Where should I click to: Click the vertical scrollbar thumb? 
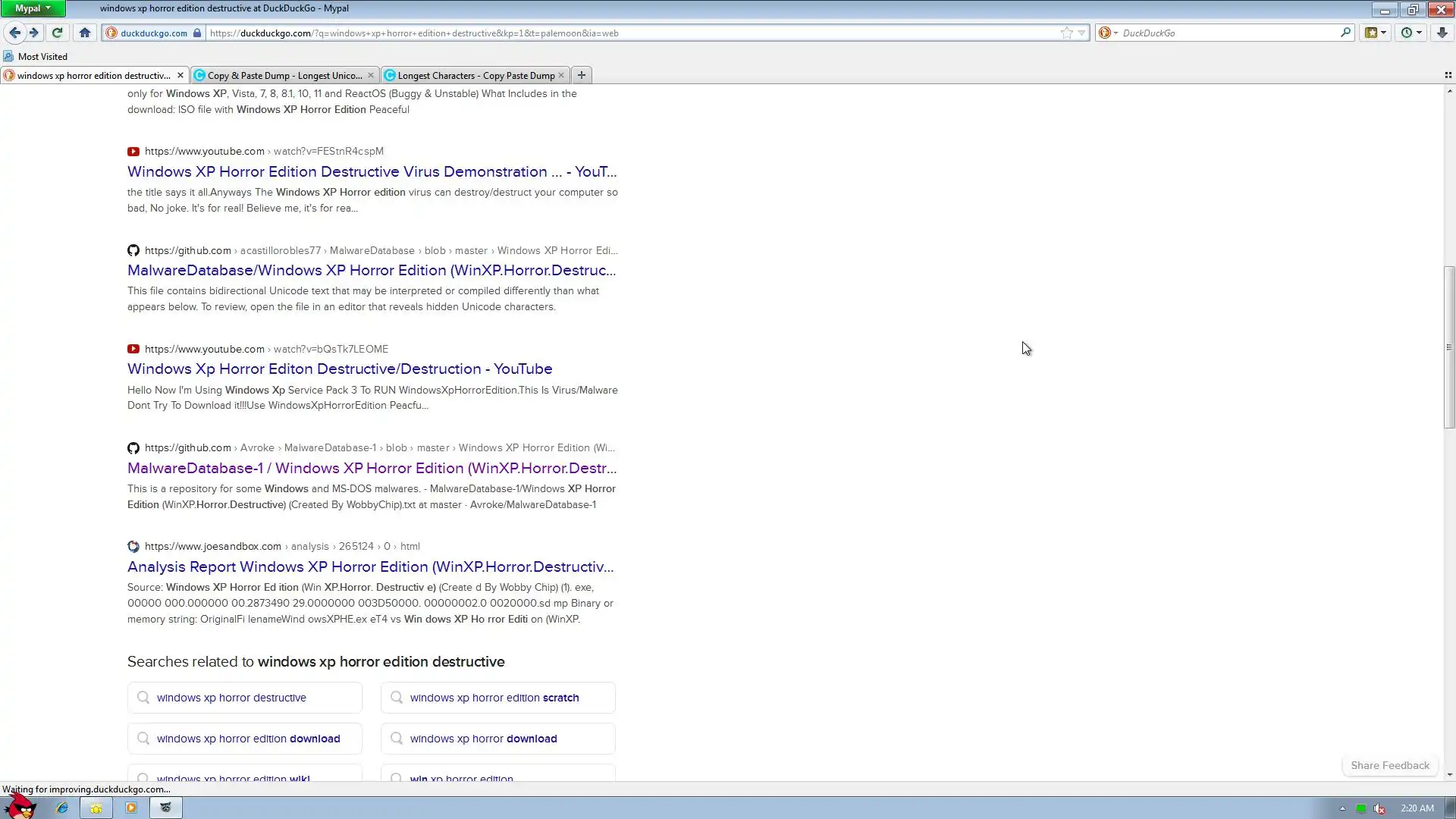(x=1449, y=347)
